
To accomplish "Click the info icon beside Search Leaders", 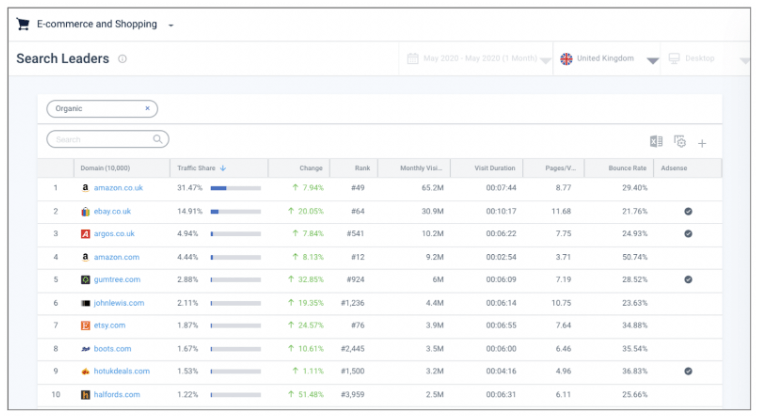I will click(123, 59).
